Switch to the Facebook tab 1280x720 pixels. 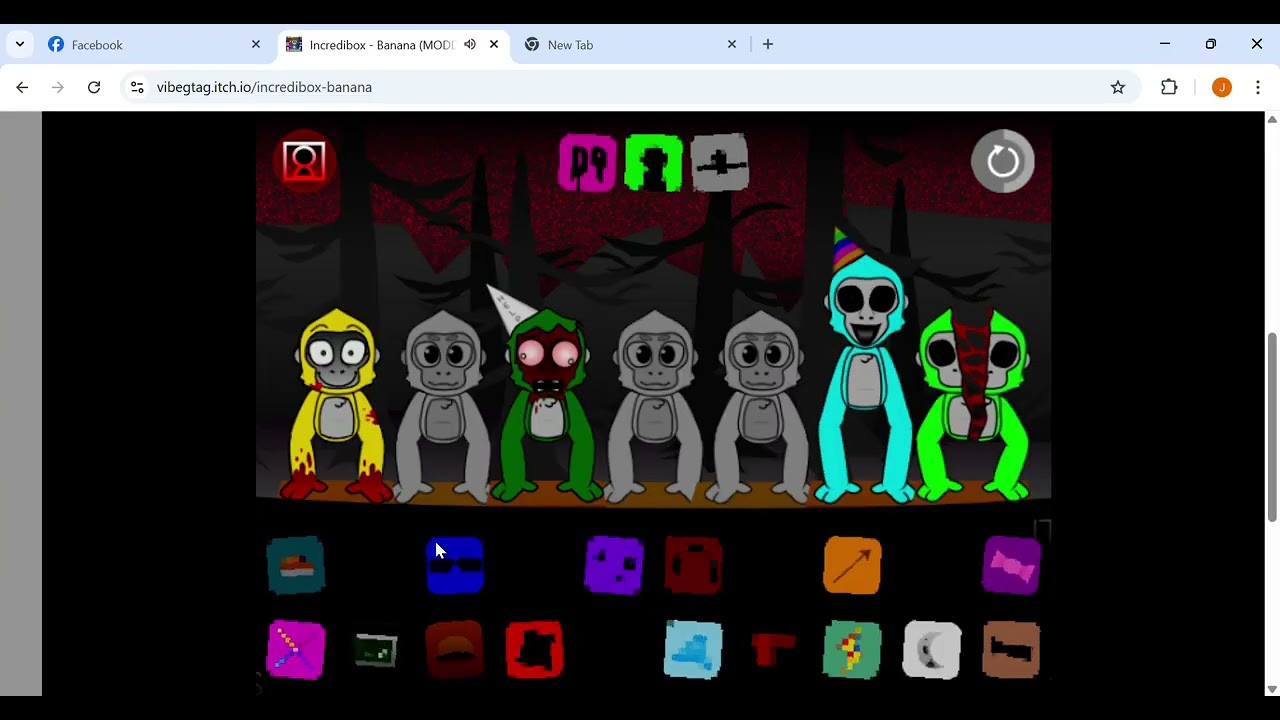point(156,45)
